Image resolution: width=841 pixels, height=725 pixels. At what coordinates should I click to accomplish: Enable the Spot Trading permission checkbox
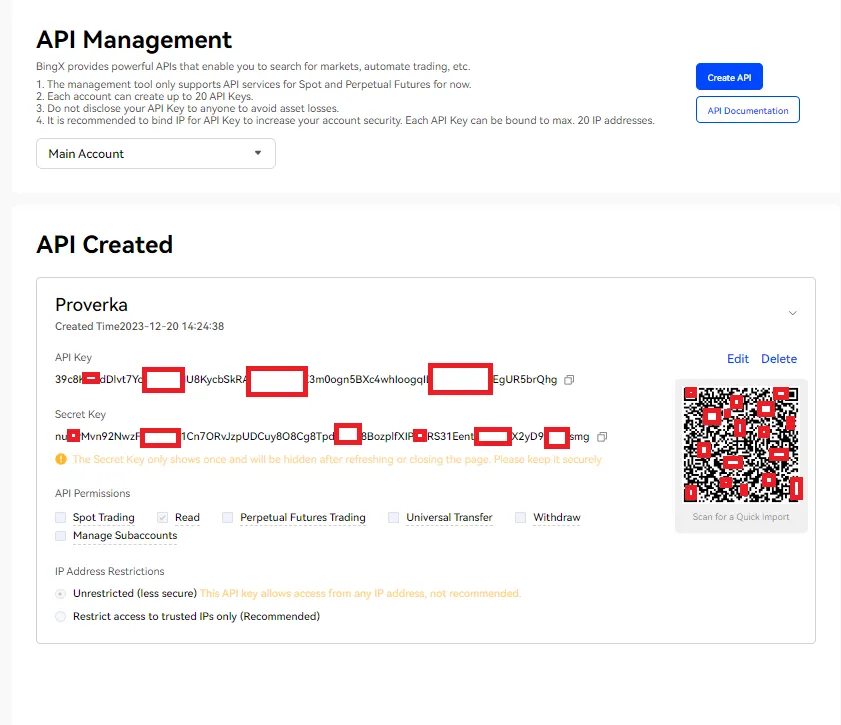(x=62, y=518)
